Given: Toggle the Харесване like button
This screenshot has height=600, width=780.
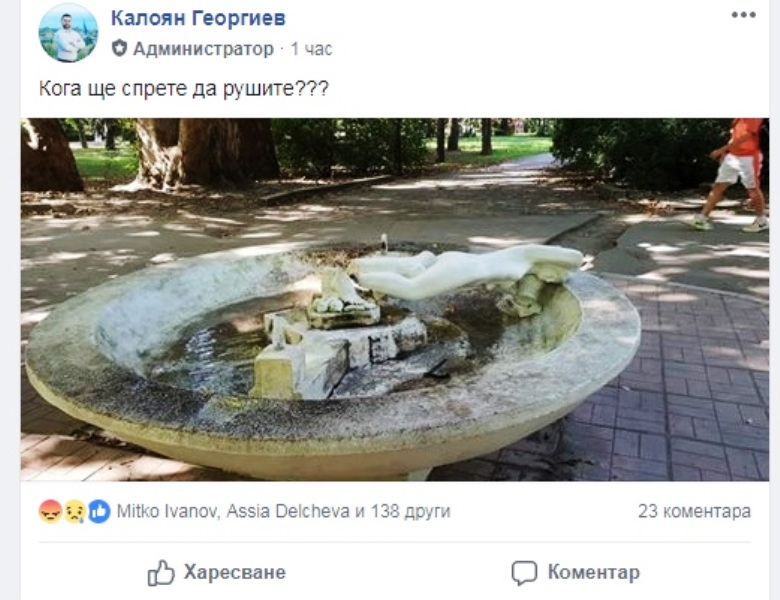Looking at the screenshot, I should click(217, 573).
